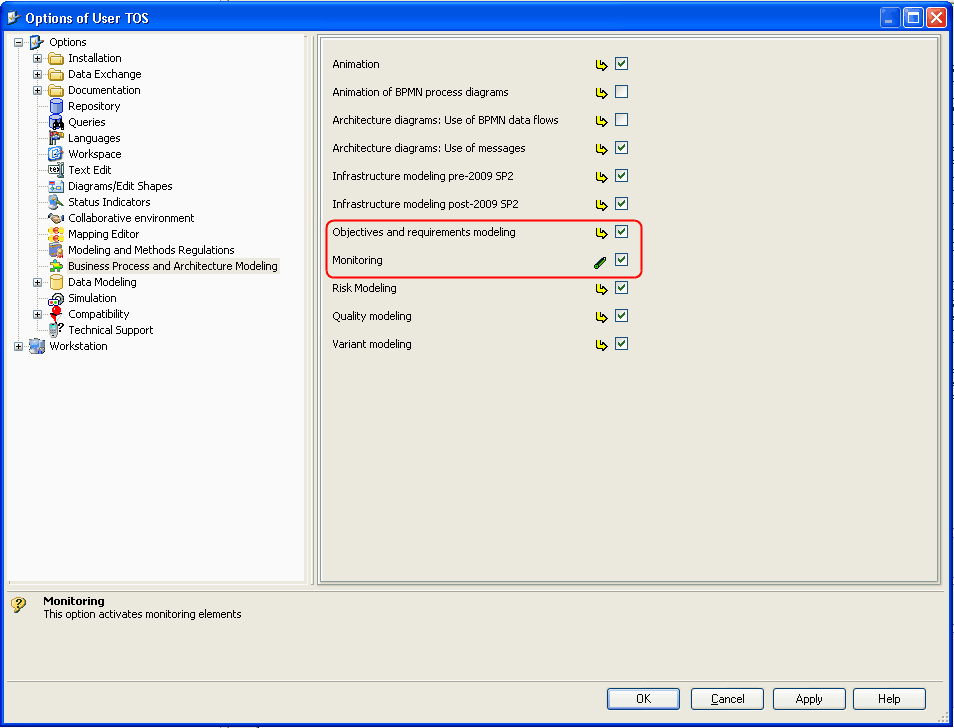Open Help for this dialog

tap(889, 699)
